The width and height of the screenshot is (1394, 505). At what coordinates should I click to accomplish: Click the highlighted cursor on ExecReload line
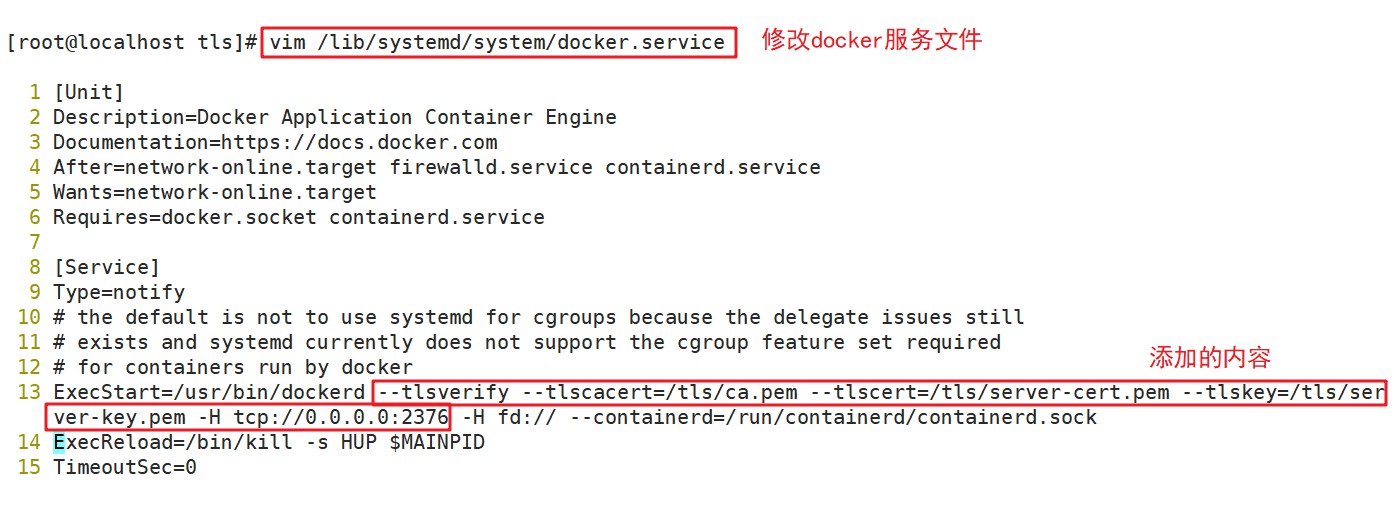coord(59,442)
